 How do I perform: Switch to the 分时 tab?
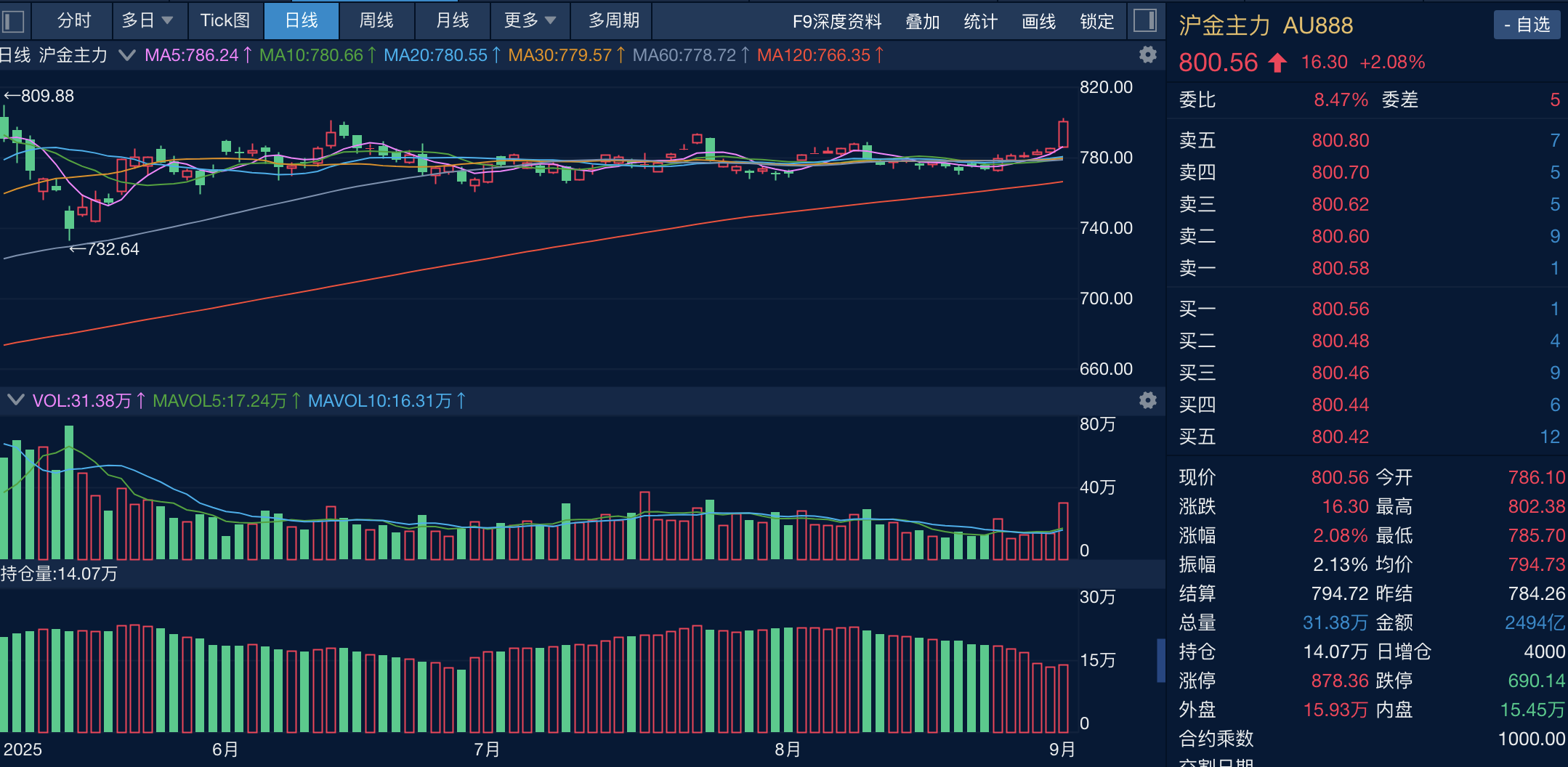[x=74, y=20]
